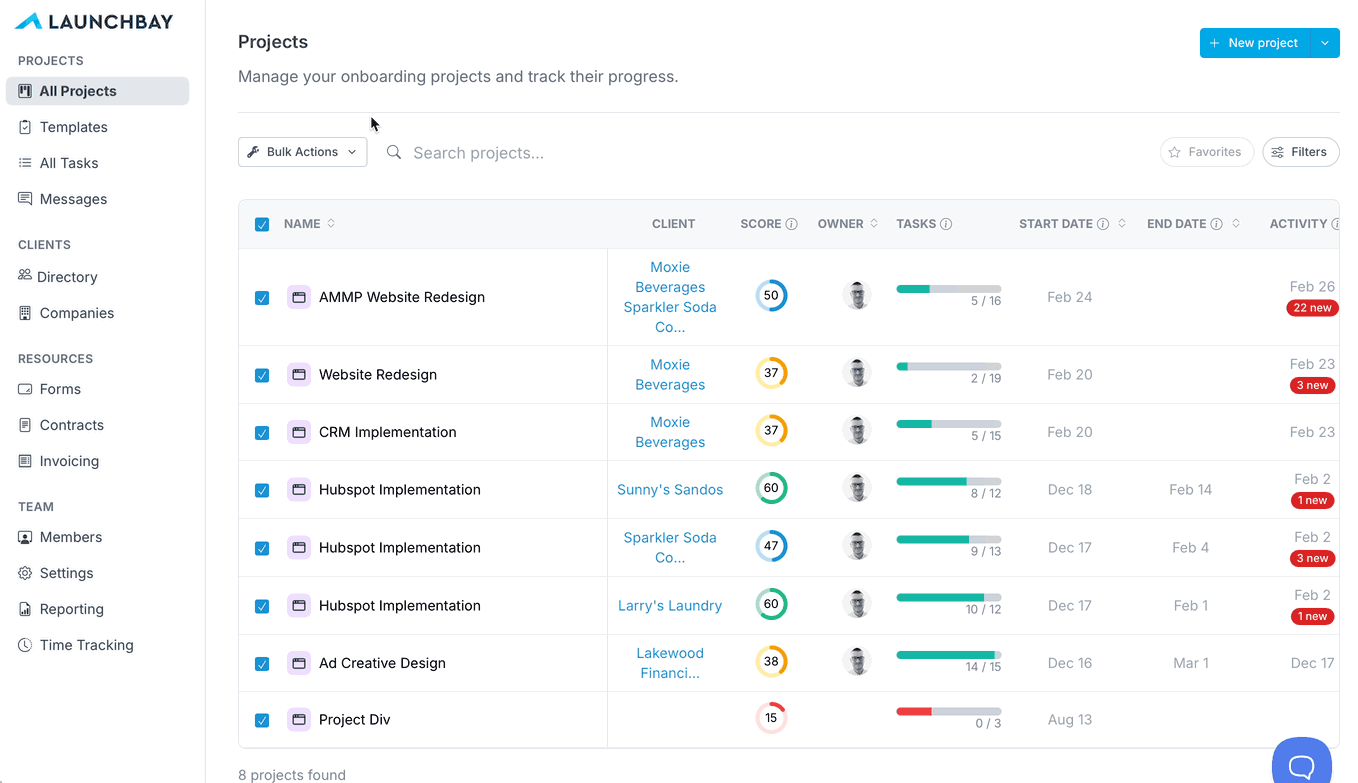Click the Start Date info icon
Viewport: 1358px width, 783px height.
click(1103, 224)
